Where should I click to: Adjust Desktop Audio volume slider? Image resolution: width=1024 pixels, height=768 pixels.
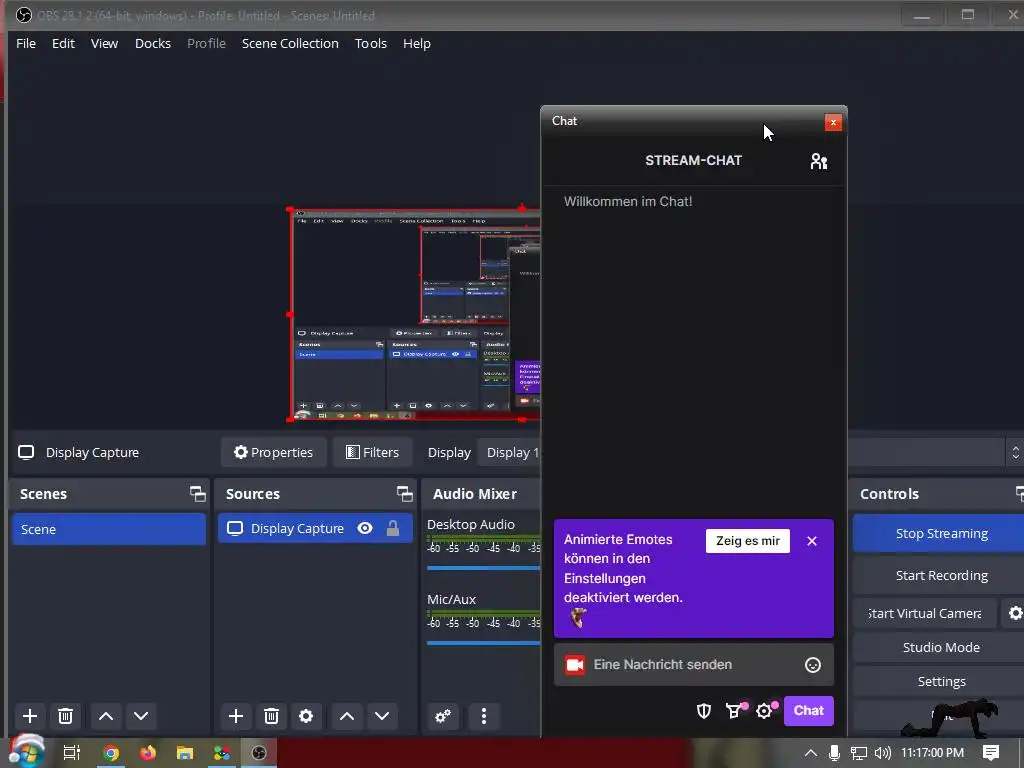pos(483,568)
